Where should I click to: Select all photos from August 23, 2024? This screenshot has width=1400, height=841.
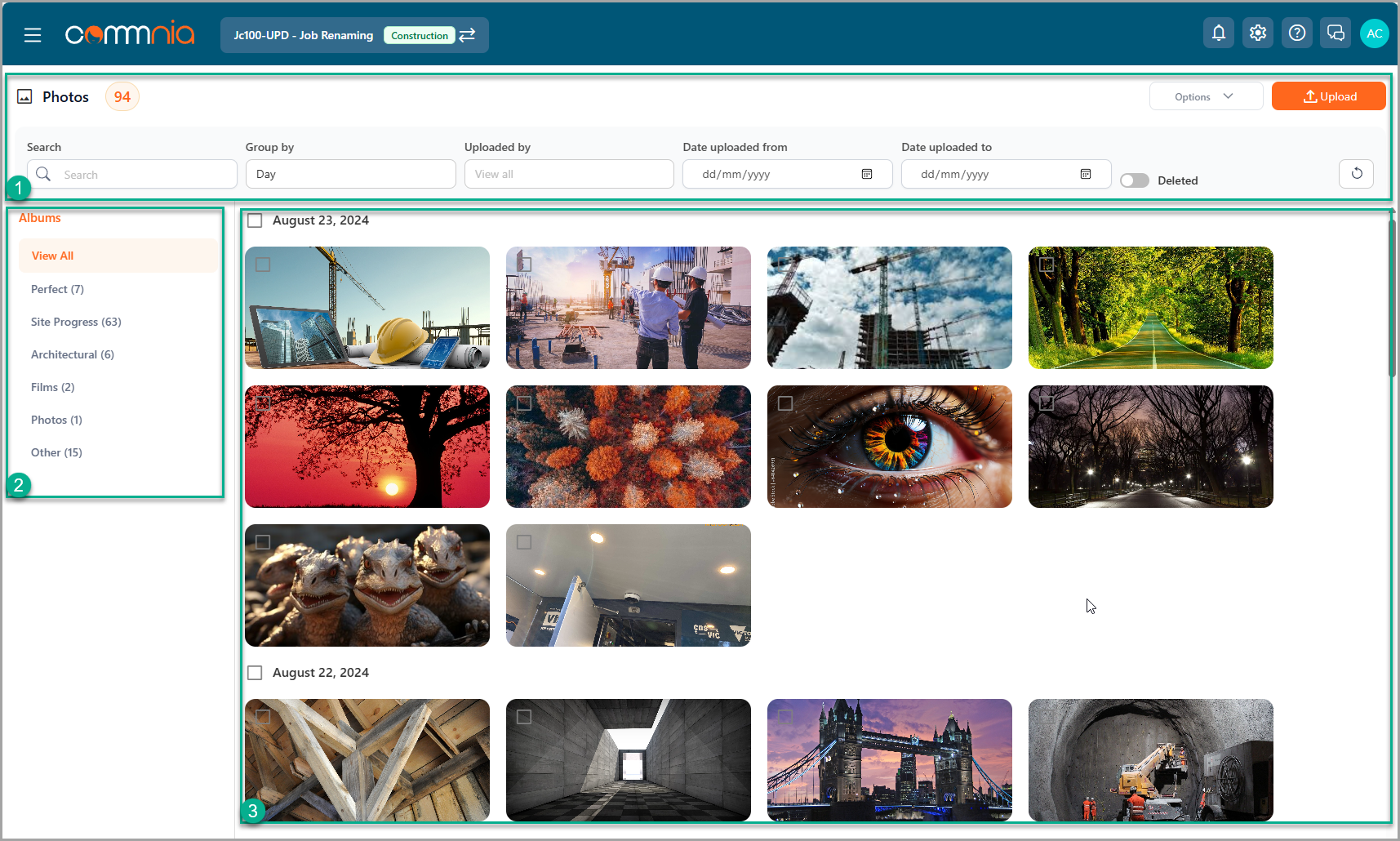tap(255, 220)
